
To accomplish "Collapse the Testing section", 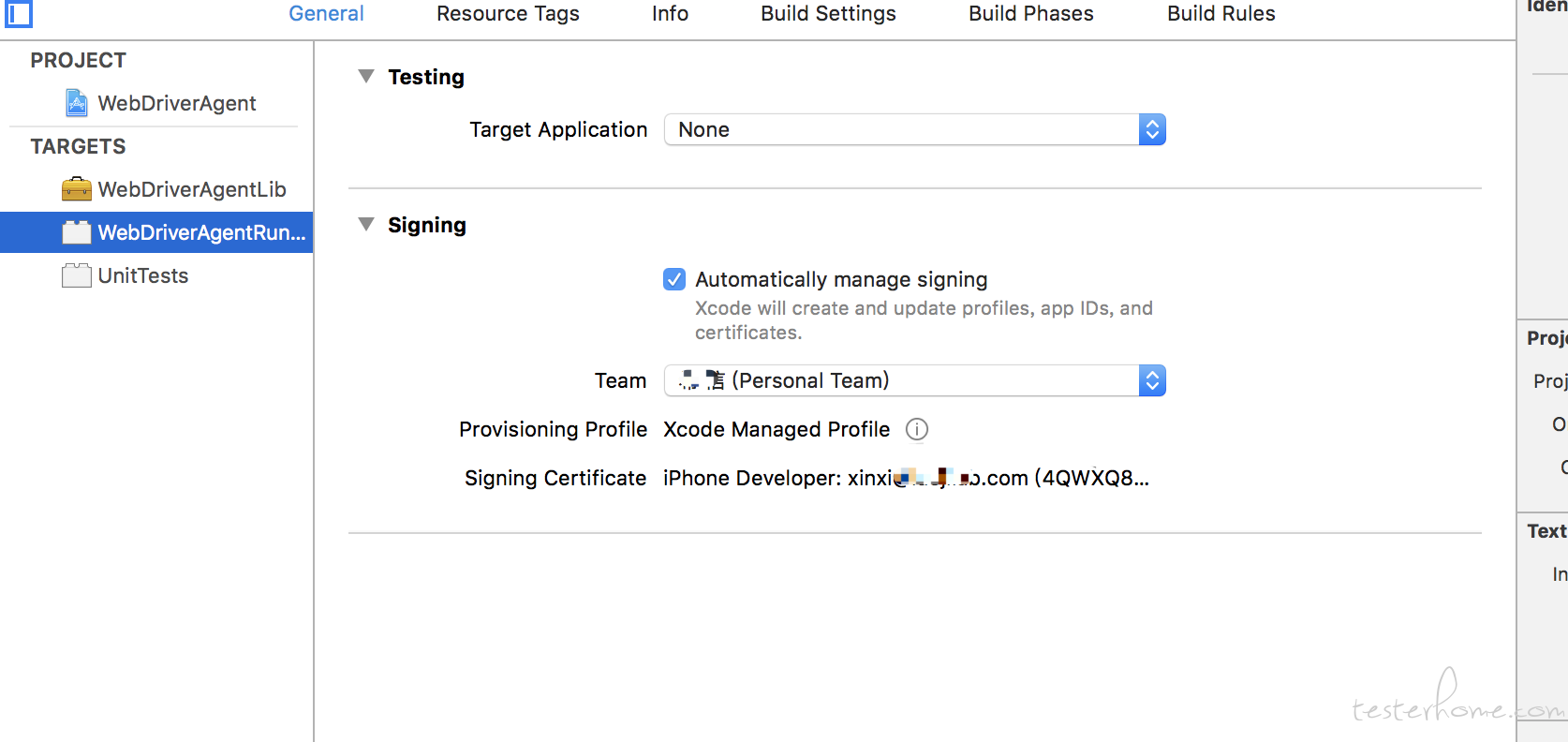I will pyautogui.click(x=366, y=76).
